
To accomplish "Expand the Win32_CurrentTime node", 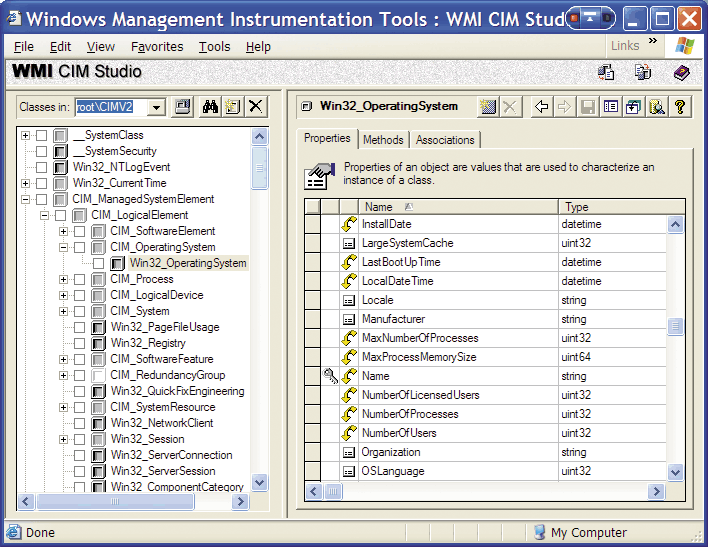I will click(26, 183).
